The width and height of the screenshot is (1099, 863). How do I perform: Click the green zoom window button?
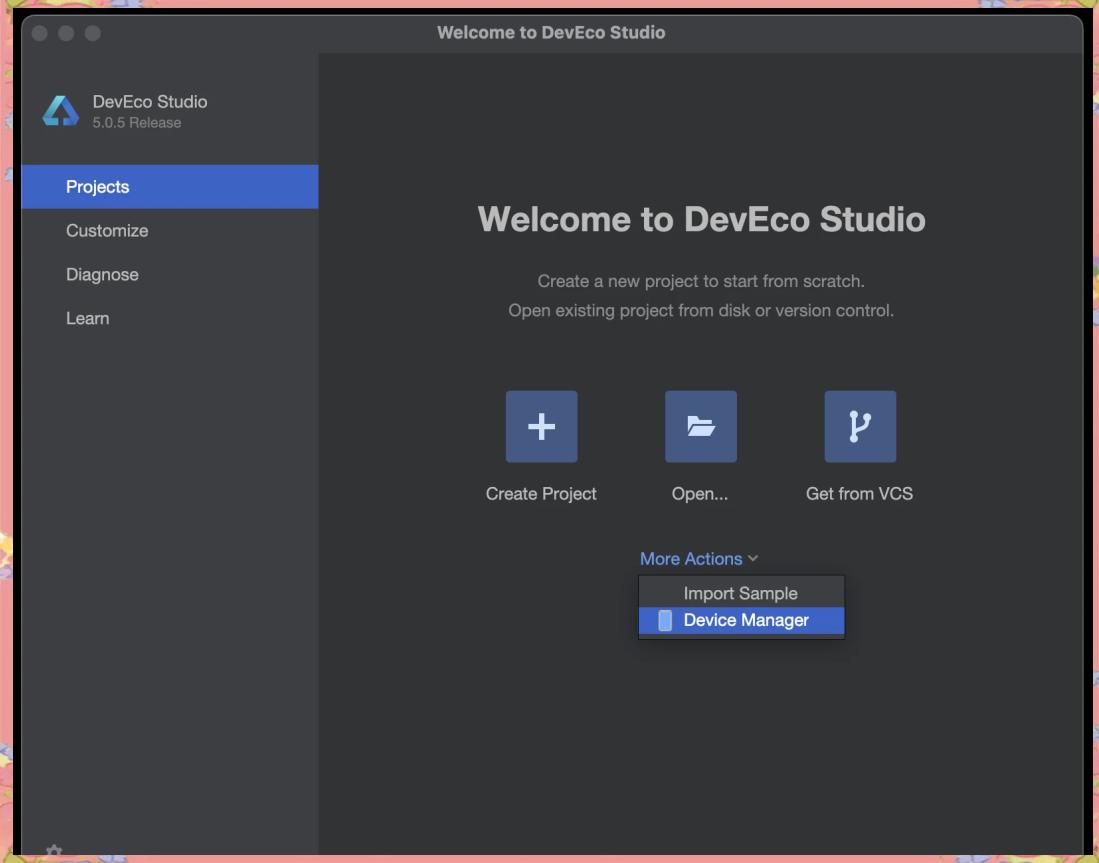coord(93,33)
